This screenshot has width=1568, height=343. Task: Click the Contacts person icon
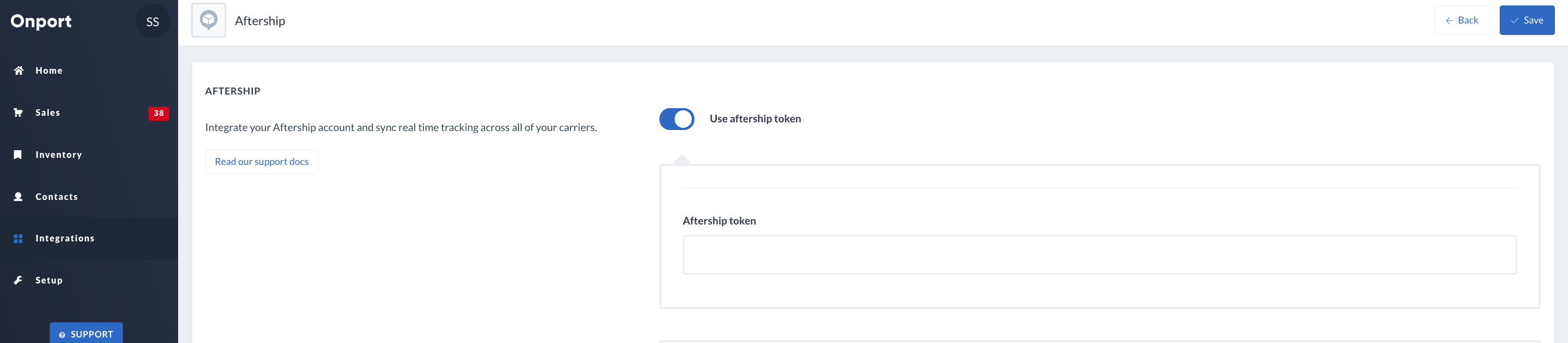(18, 197)
